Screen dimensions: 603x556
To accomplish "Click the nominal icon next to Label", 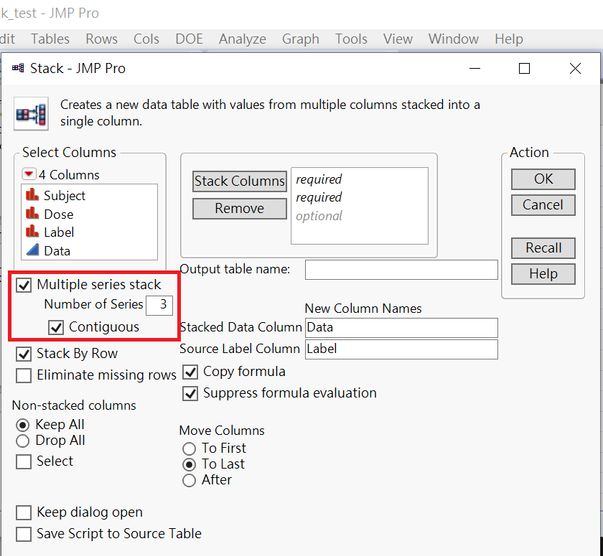I will tap(32, 231).
